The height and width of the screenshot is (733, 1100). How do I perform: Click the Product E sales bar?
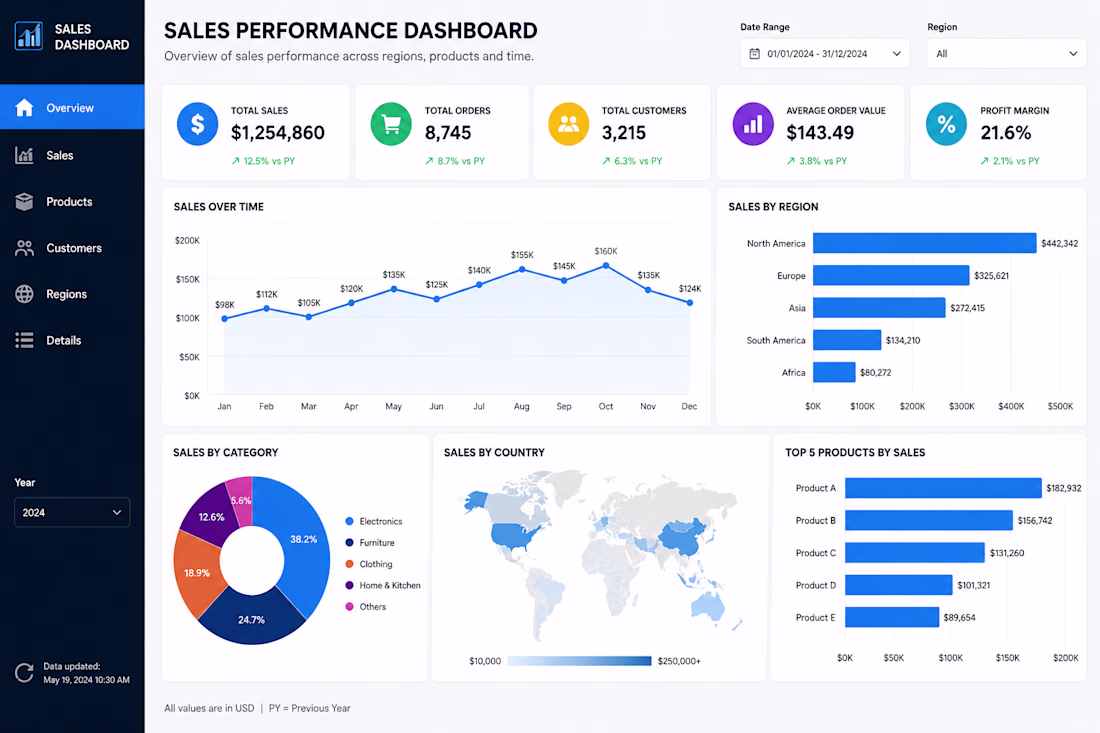pos(892,617)
